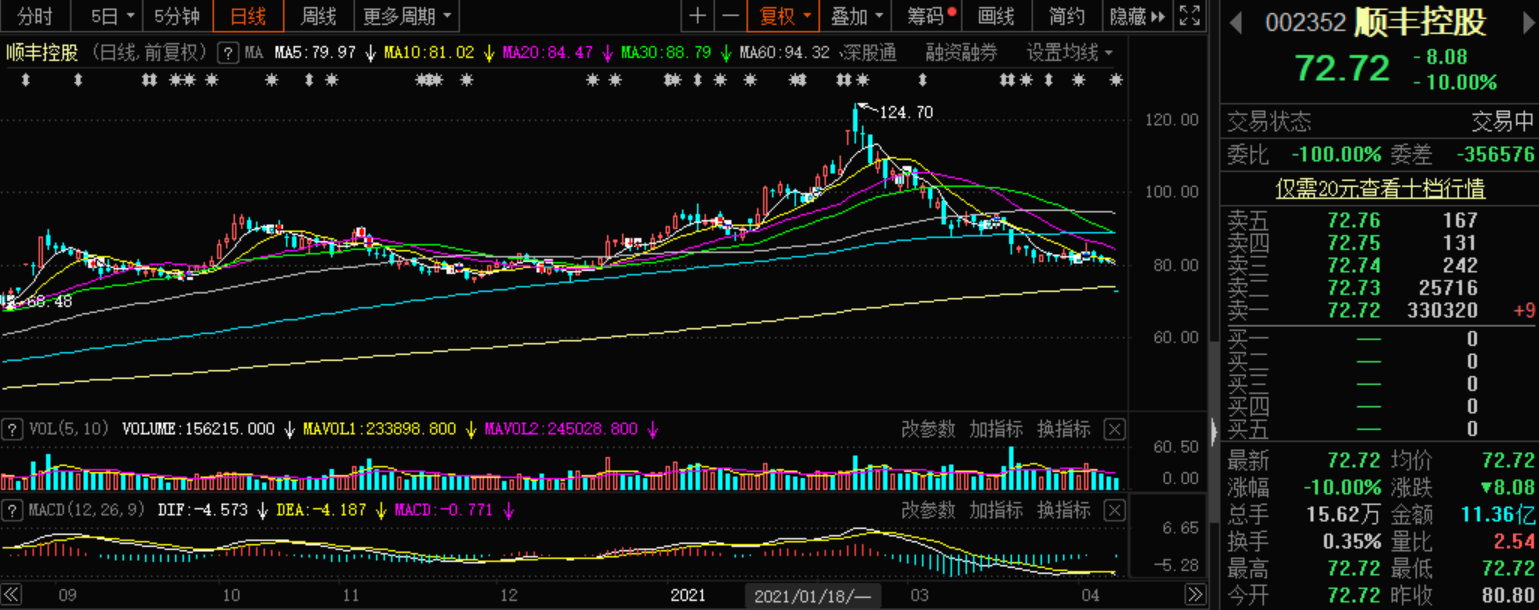Click the DEA yellow down arrow
The image size is (1539, 610).
[x=380, y=511]
